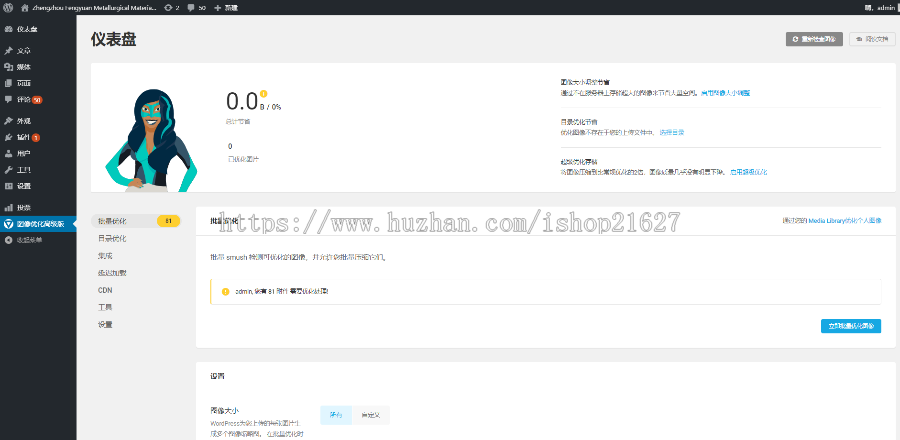The image size is (900, 440).
Task: Open the 图像优化 Smush sidebar item
Action: point(38,224)
